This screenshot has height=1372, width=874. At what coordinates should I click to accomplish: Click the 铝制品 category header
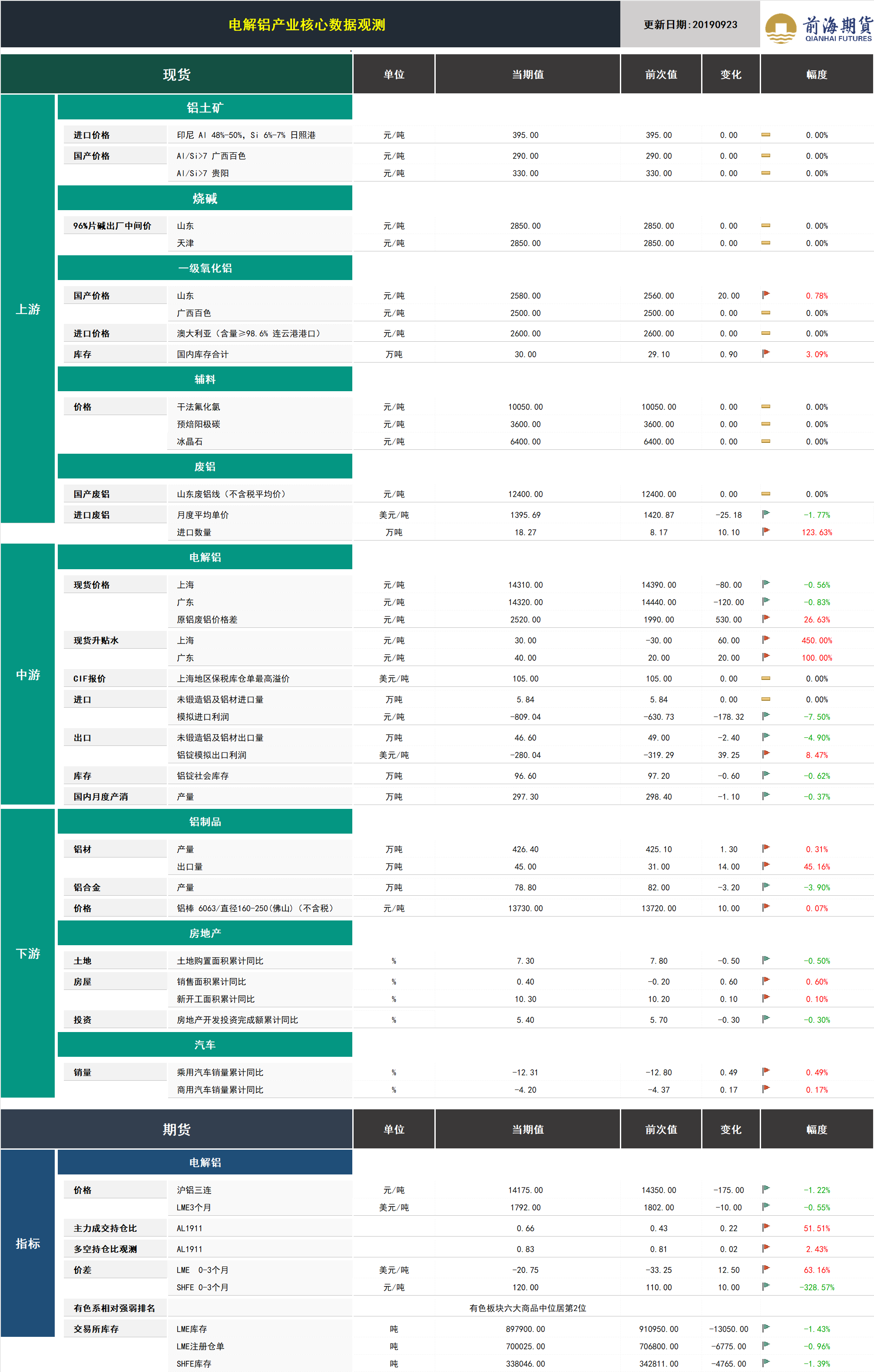pos(205,821)
